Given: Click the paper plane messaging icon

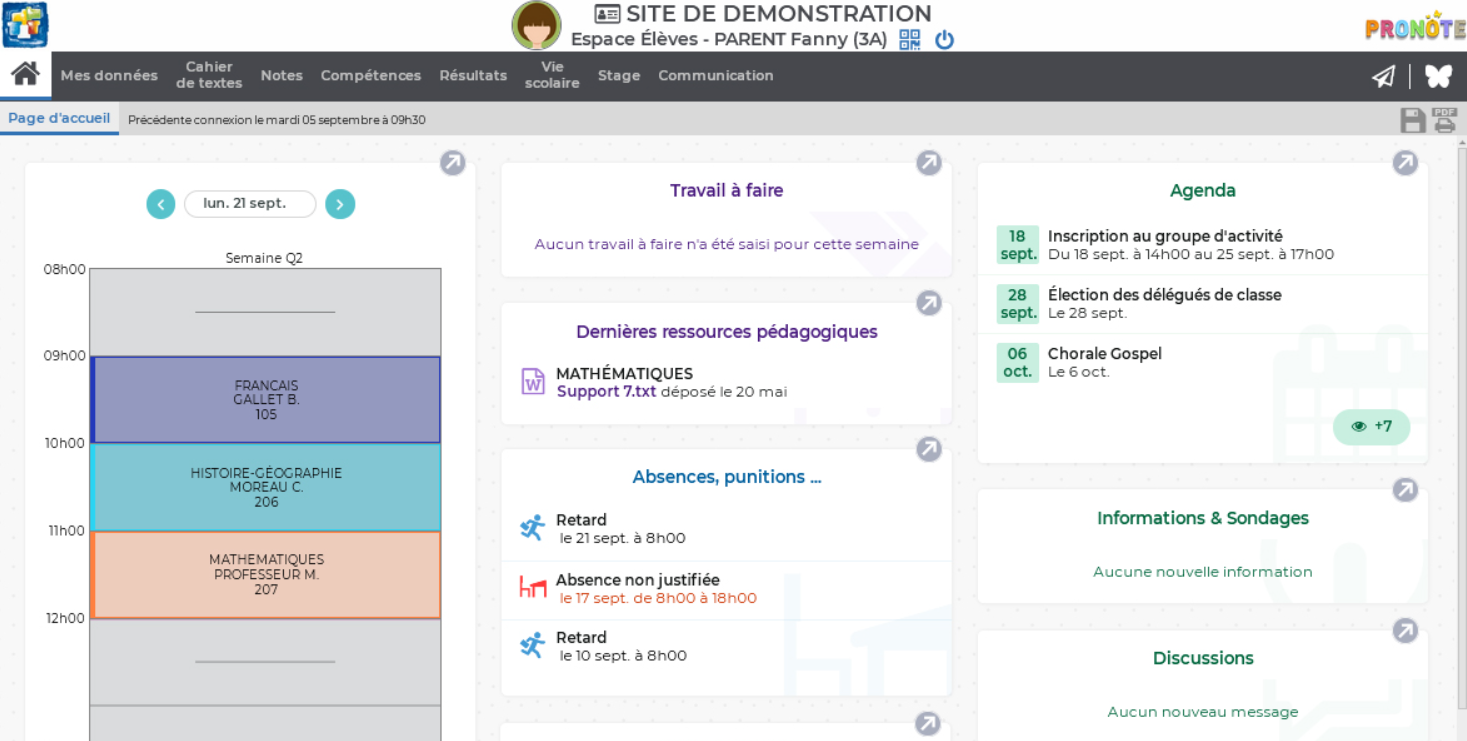Looking at the screenshot, I should pyautogui.click(x=1384, y=75).
